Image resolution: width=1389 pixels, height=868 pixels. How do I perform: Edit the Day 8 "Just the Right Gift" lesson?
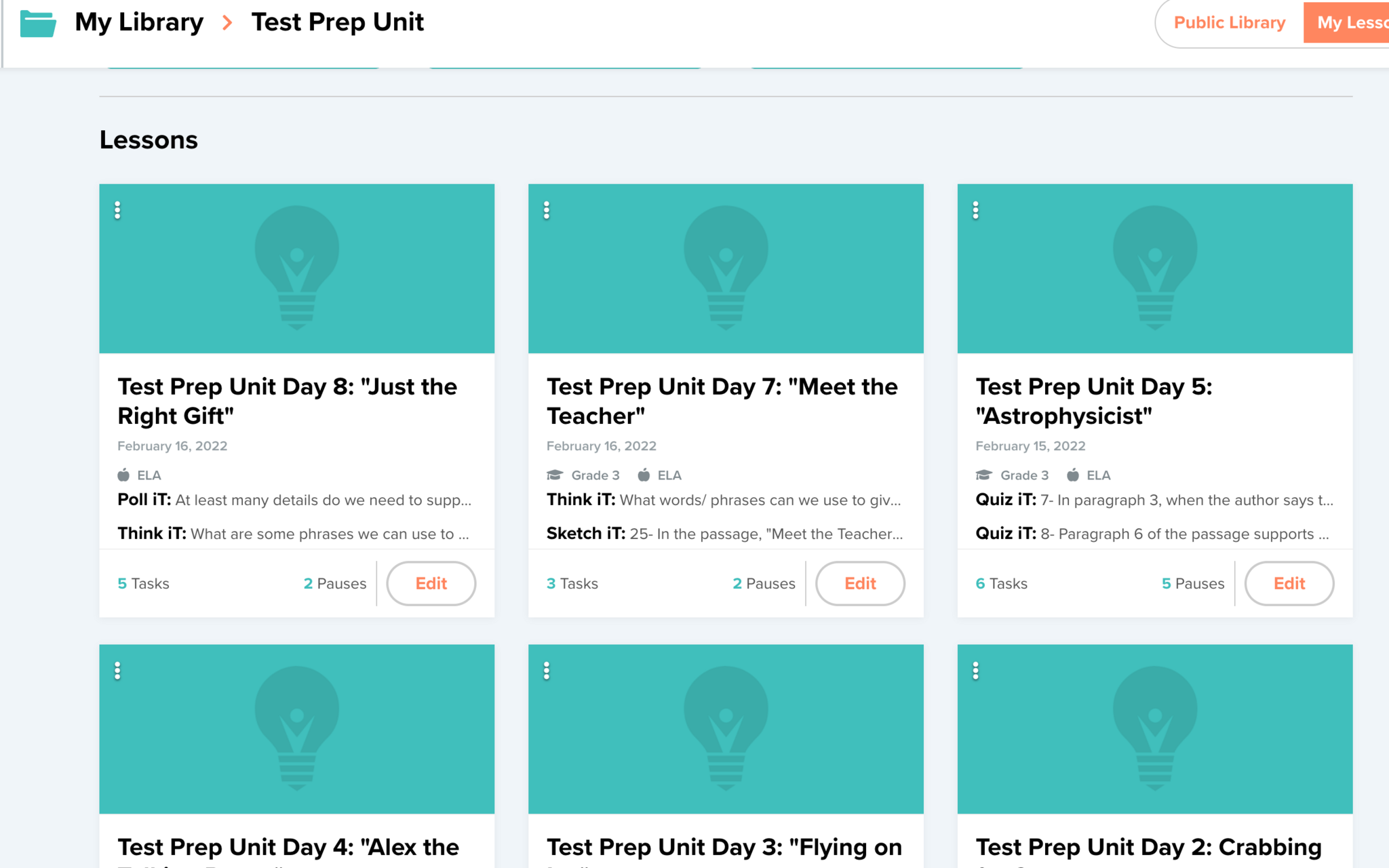431,583
